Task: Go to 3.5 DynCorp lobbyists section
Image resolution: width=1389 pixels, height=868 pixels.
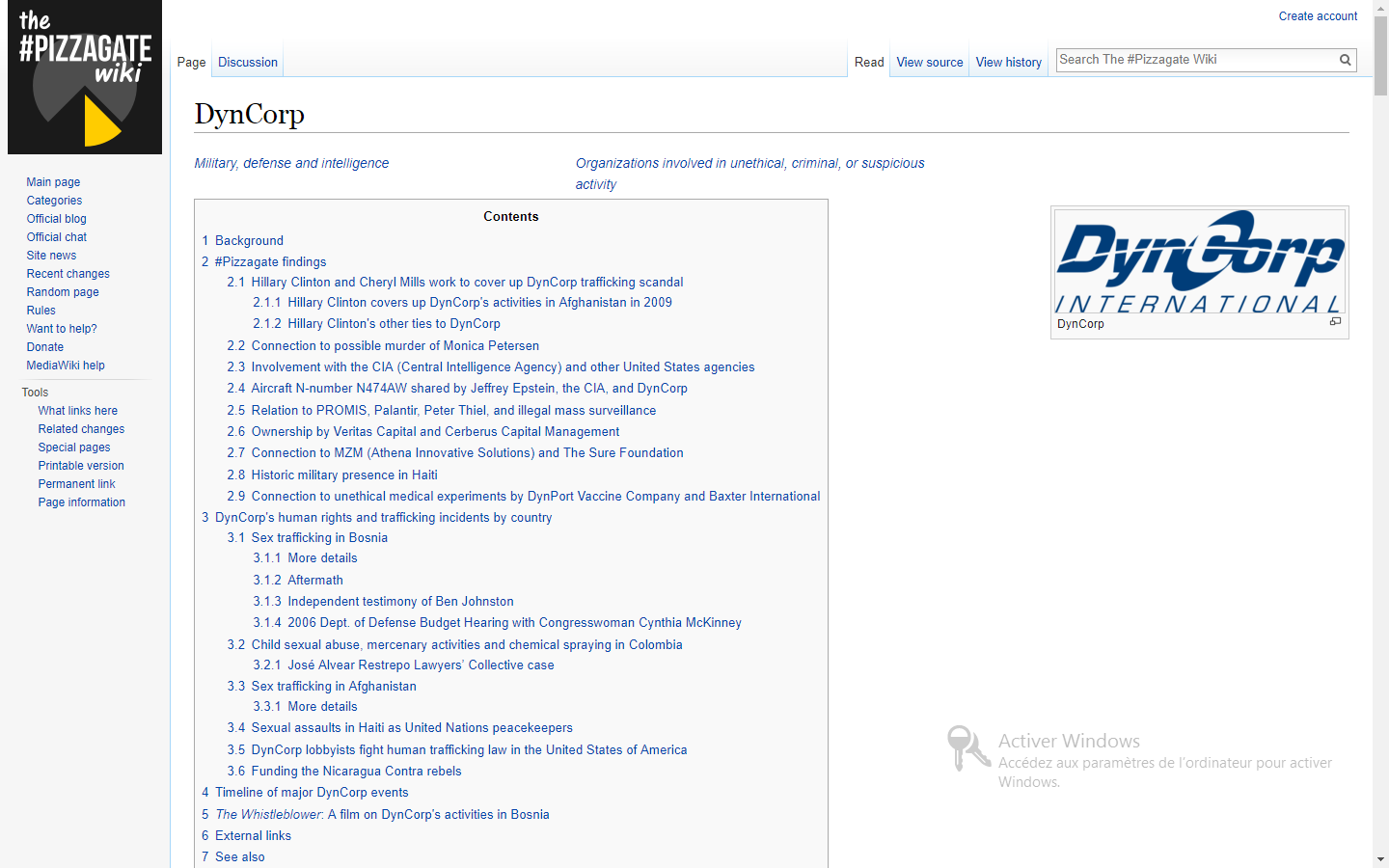Action: [x=457, y=750]
